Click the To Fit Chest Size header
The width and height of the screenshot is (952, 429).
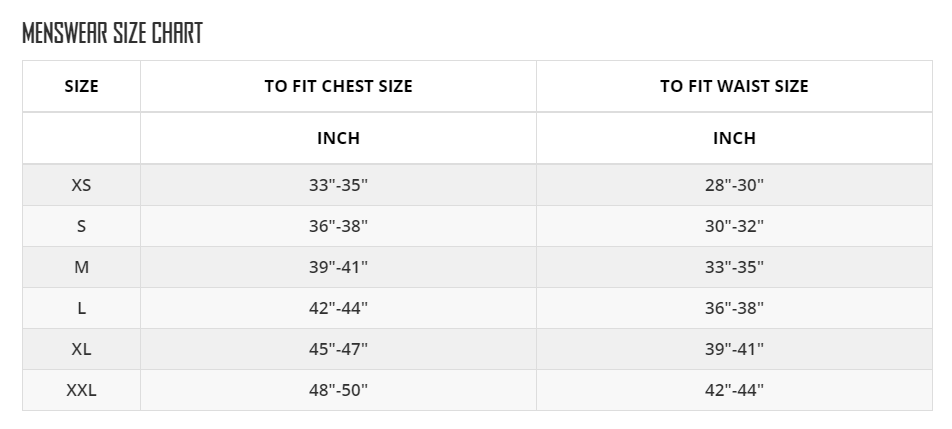[338, 86]
